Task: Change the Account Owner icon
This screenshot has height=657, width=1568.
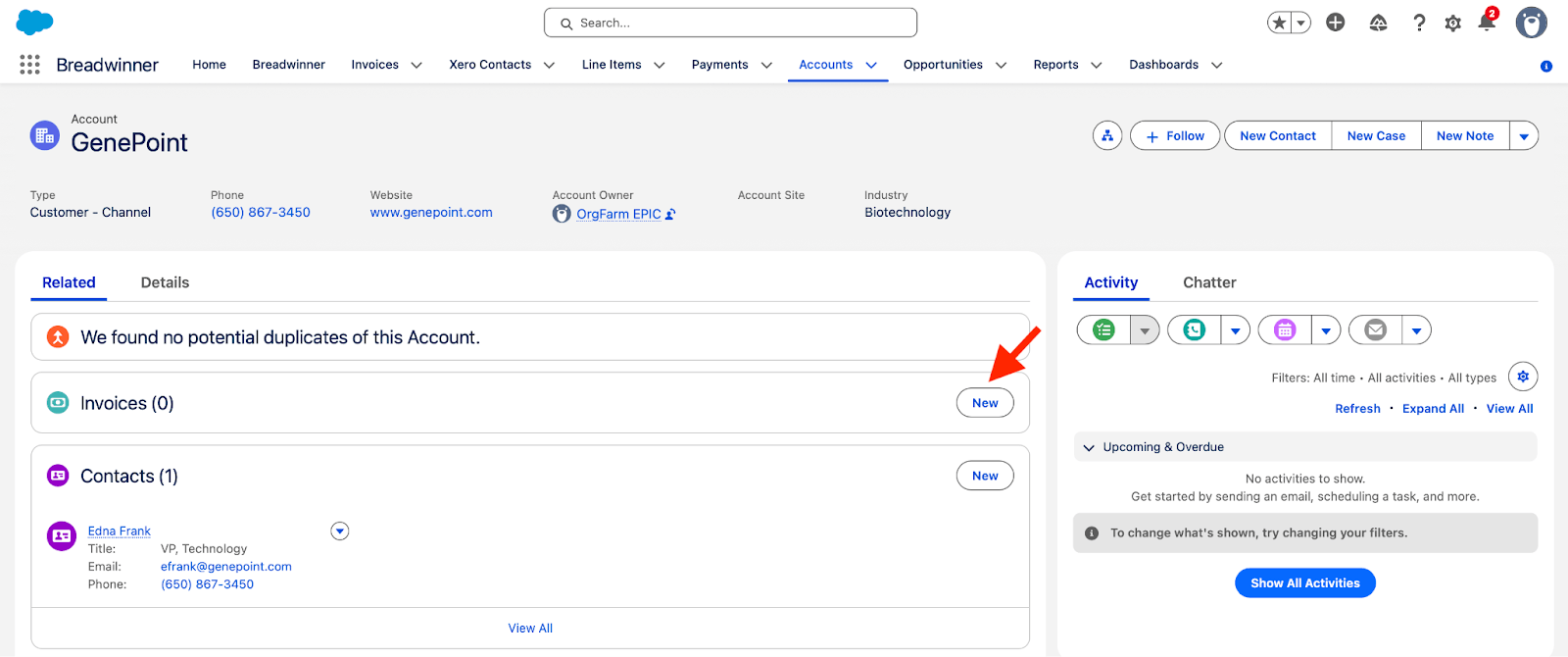Action: [x=670, y=215]
